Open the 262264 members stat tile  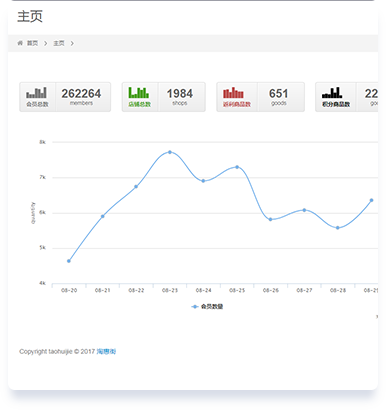65,97
